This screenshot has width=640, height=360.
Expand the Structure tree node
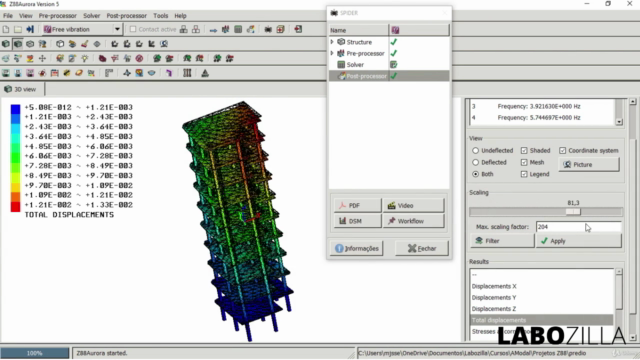[x=332, y=42]
